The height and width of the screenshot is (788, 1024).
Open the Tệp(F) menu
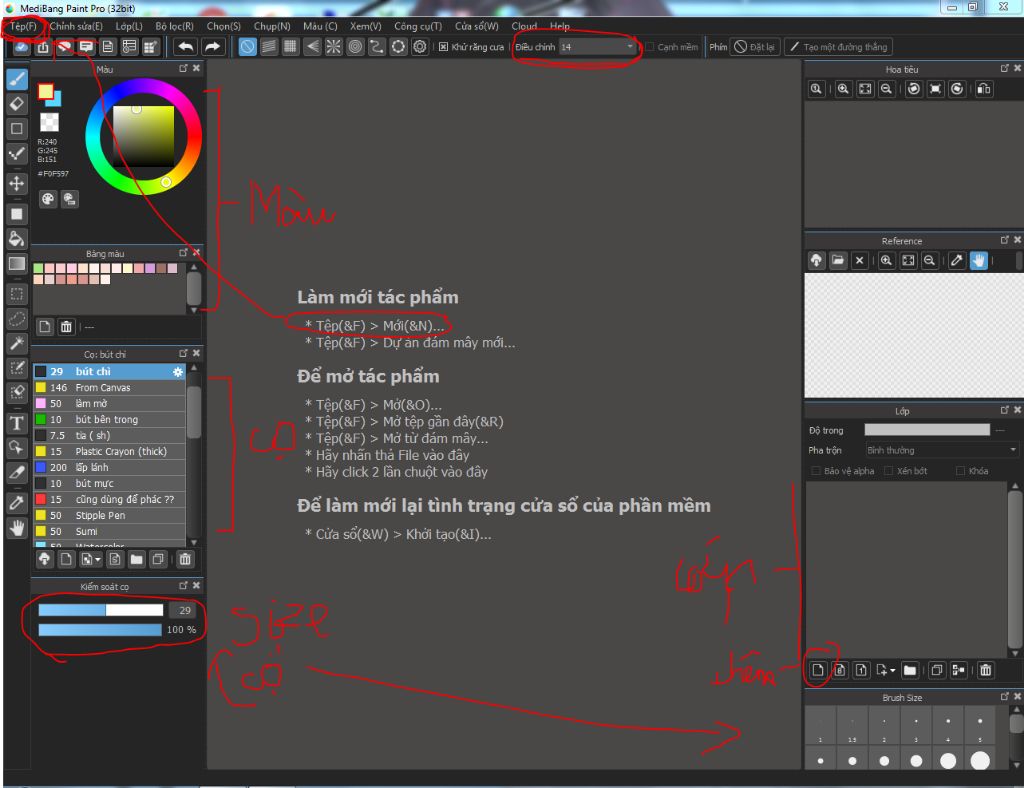tap(24, 26)
